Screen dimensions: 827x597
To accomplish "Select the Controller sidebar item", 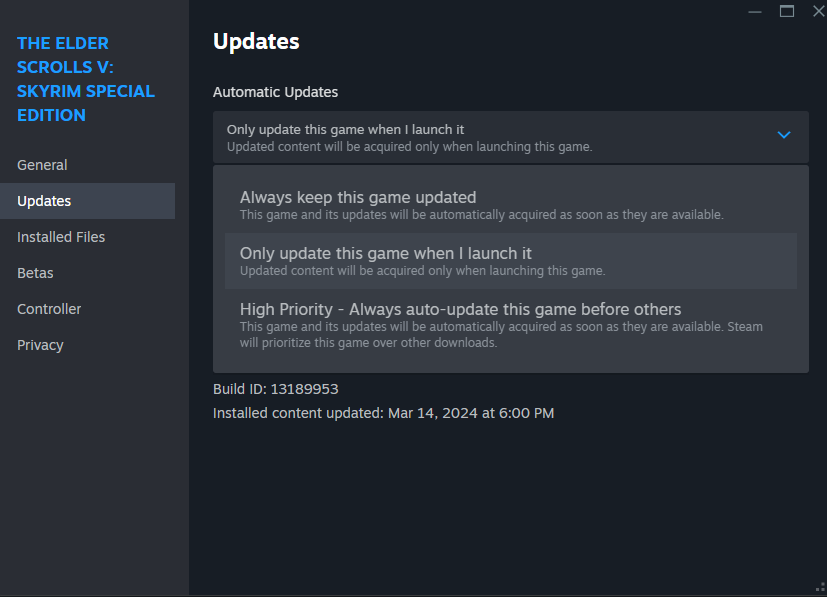I will 49,309.
